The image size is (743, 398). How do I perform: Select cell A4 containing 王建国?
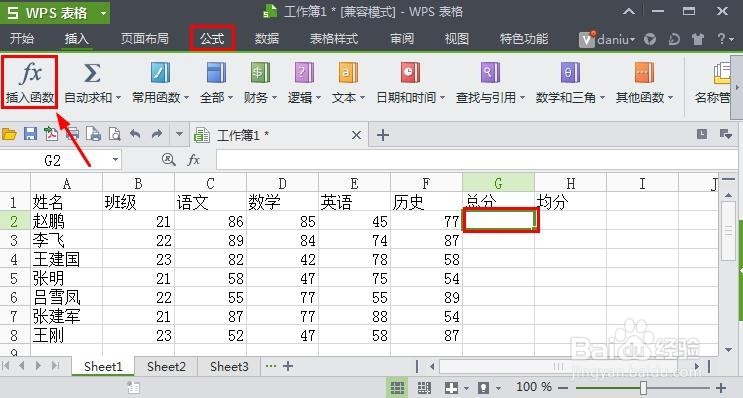(66, 259)
